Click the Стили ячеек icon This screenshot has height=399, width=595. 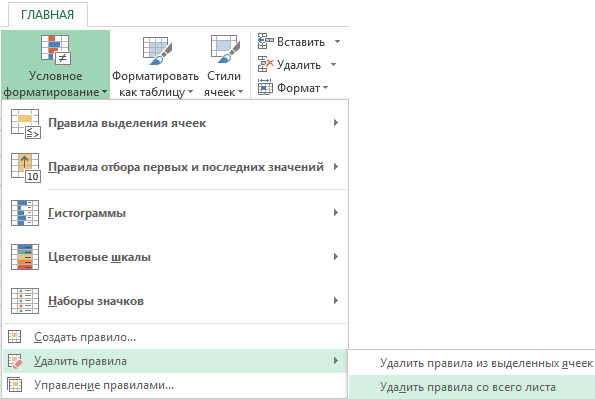point(225,49)
